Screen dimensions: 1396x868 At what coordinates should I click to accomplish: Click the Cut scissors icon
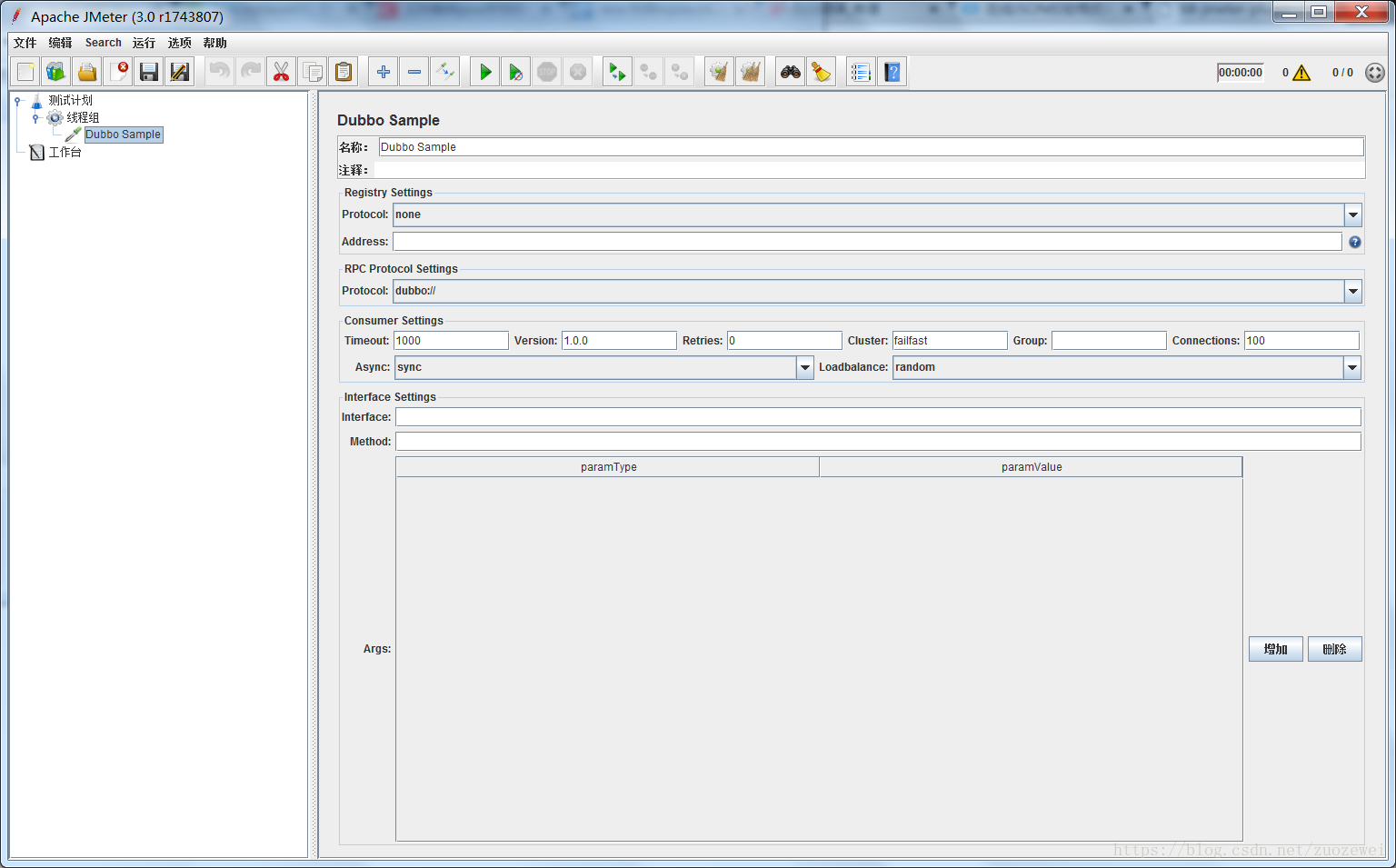(x=282, y=72)
